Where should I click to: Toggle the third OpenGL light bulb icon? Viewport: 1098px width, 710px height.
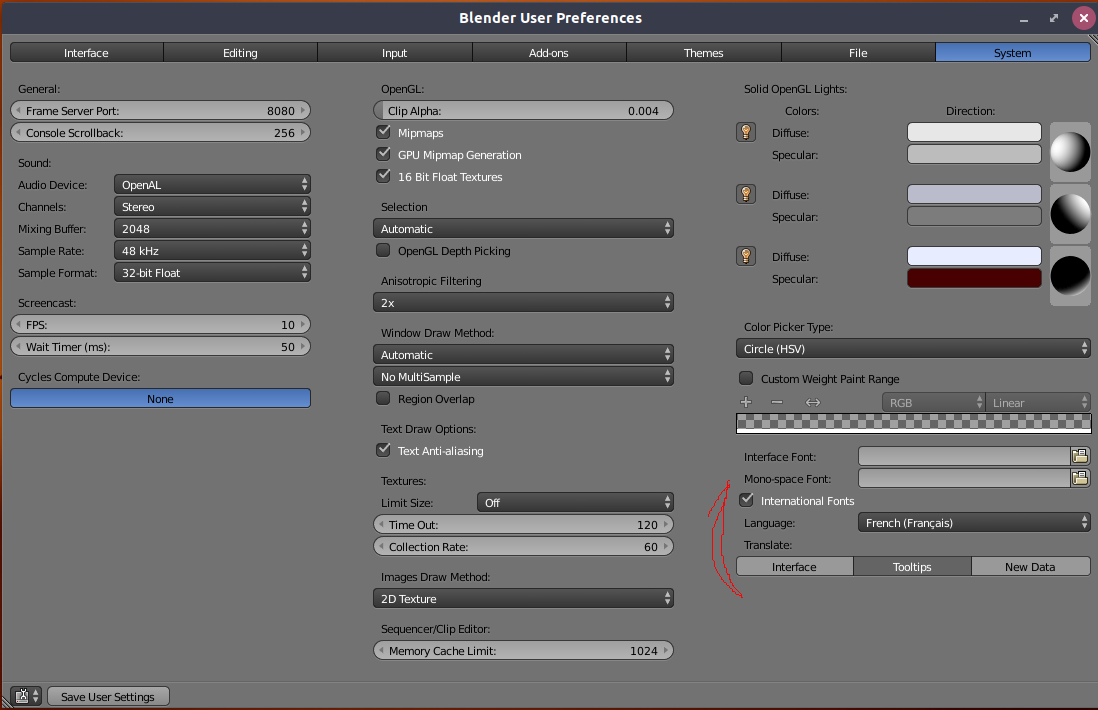746,256
